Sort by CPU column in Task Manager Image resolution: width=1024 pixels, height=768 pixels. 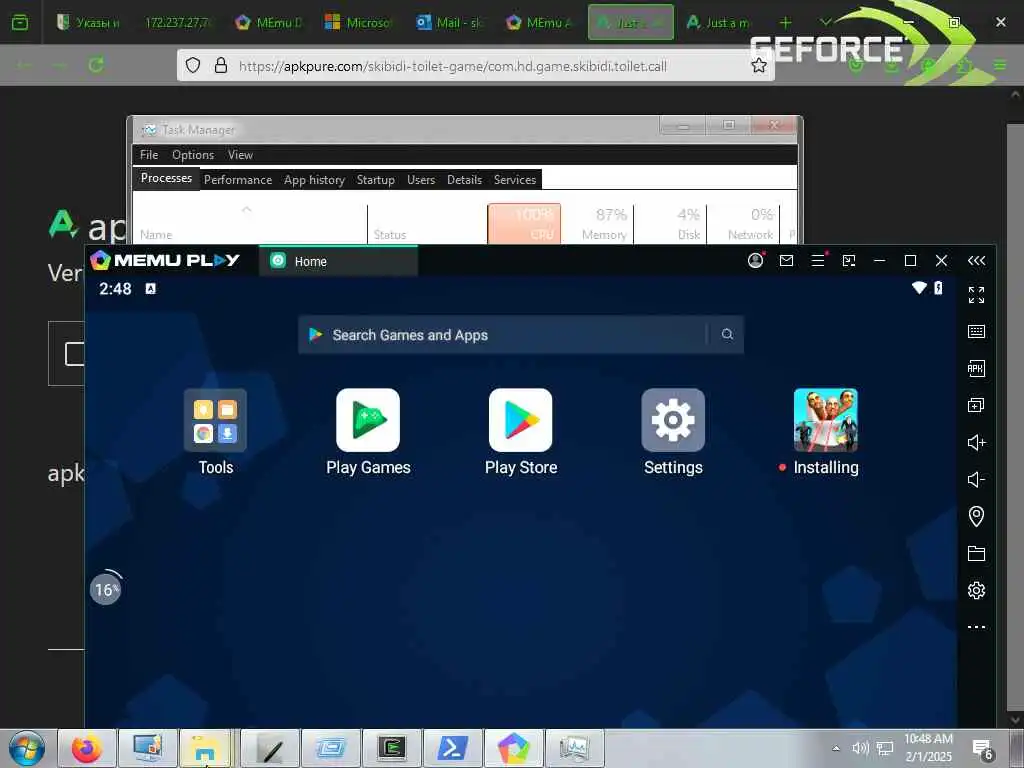[x=524, y=224]
